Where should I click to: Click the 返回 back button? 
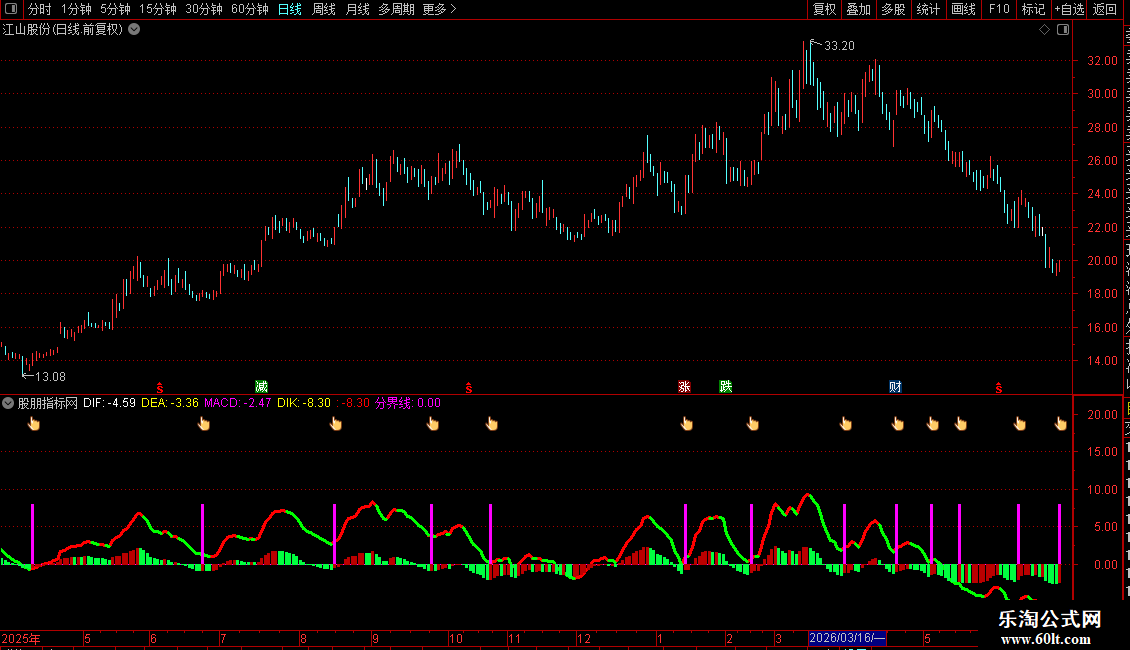pyautogui.click(x=1105, y=9)
